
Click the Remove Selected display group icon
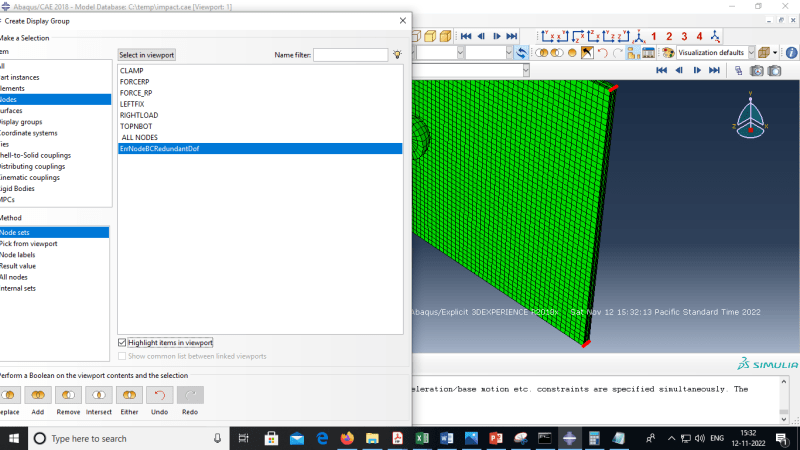tap(557, 53)
